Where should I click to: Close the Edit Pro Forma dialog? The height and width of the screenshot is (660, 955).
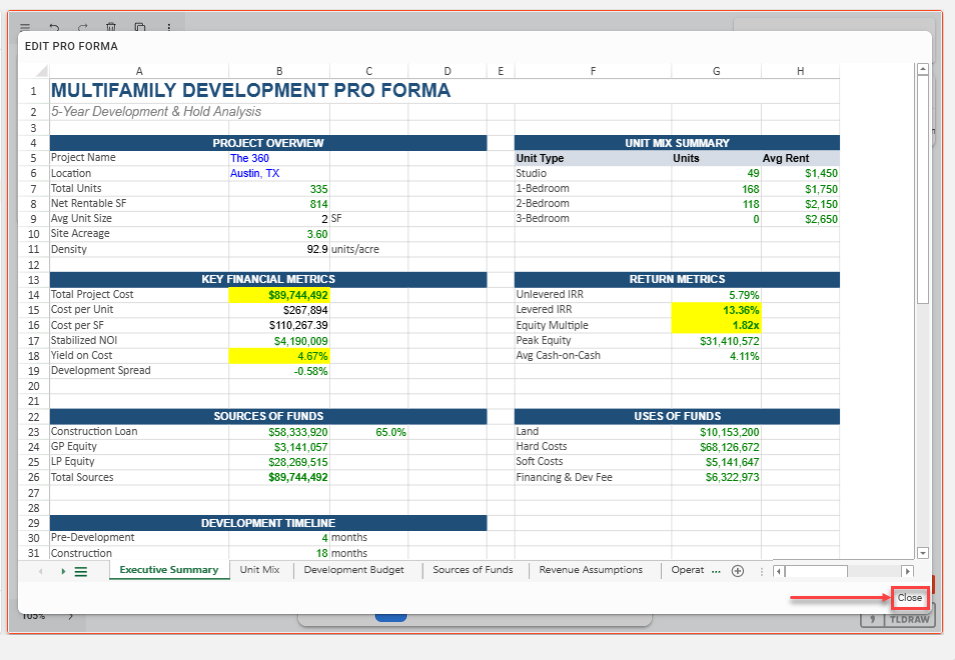click(909, 598)
